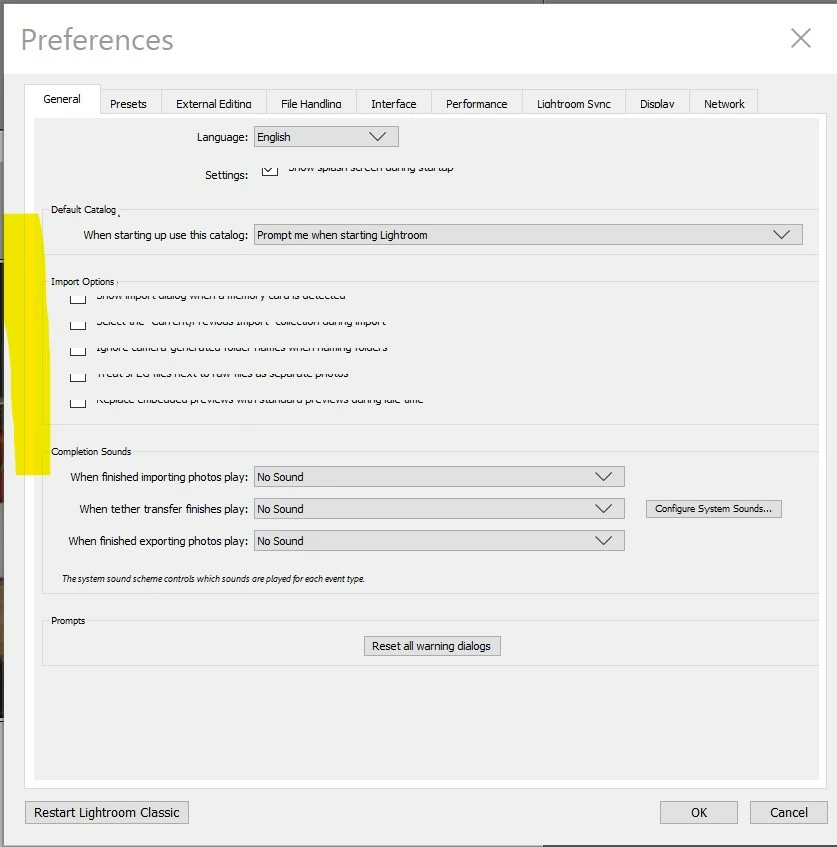The image size is (837, 847).
Task: Open the finished importing photos sound dropdown
Action: coord(439,477)
